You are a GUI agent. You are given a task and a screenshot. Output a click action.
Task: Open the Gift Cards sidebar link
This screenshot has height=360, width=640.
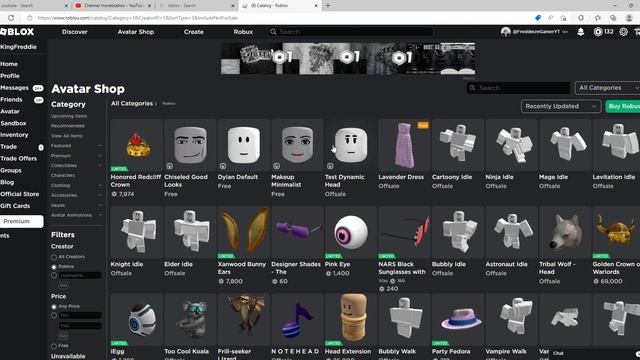click(15, 206)
